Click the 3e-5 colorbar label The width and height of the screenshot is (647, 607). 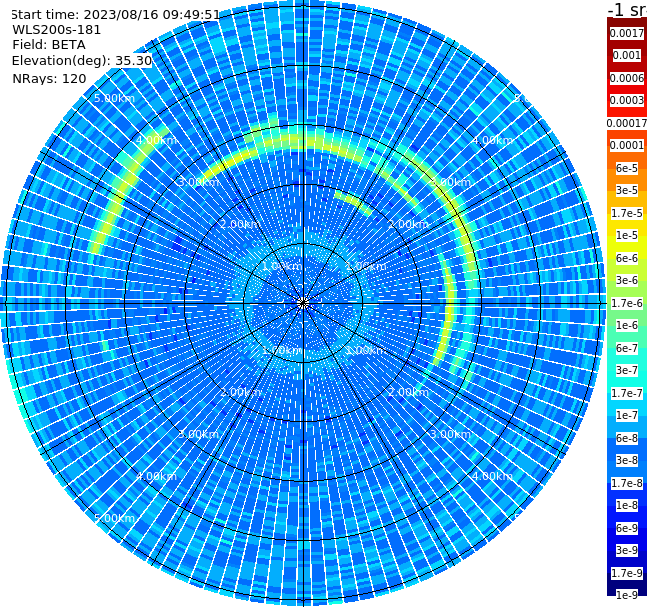[627, 190]
